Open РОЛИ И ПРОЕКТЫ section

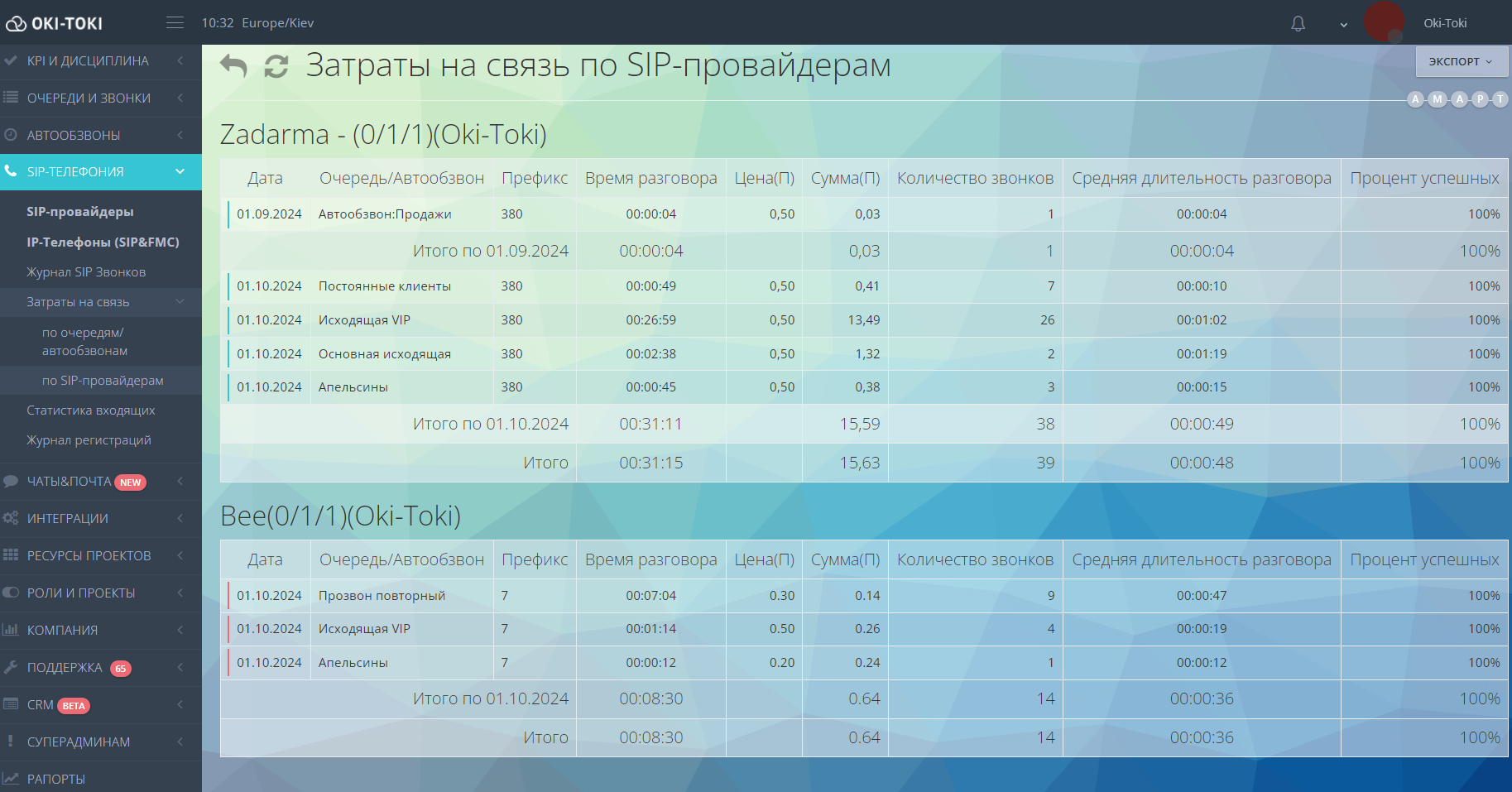point(101,593)
